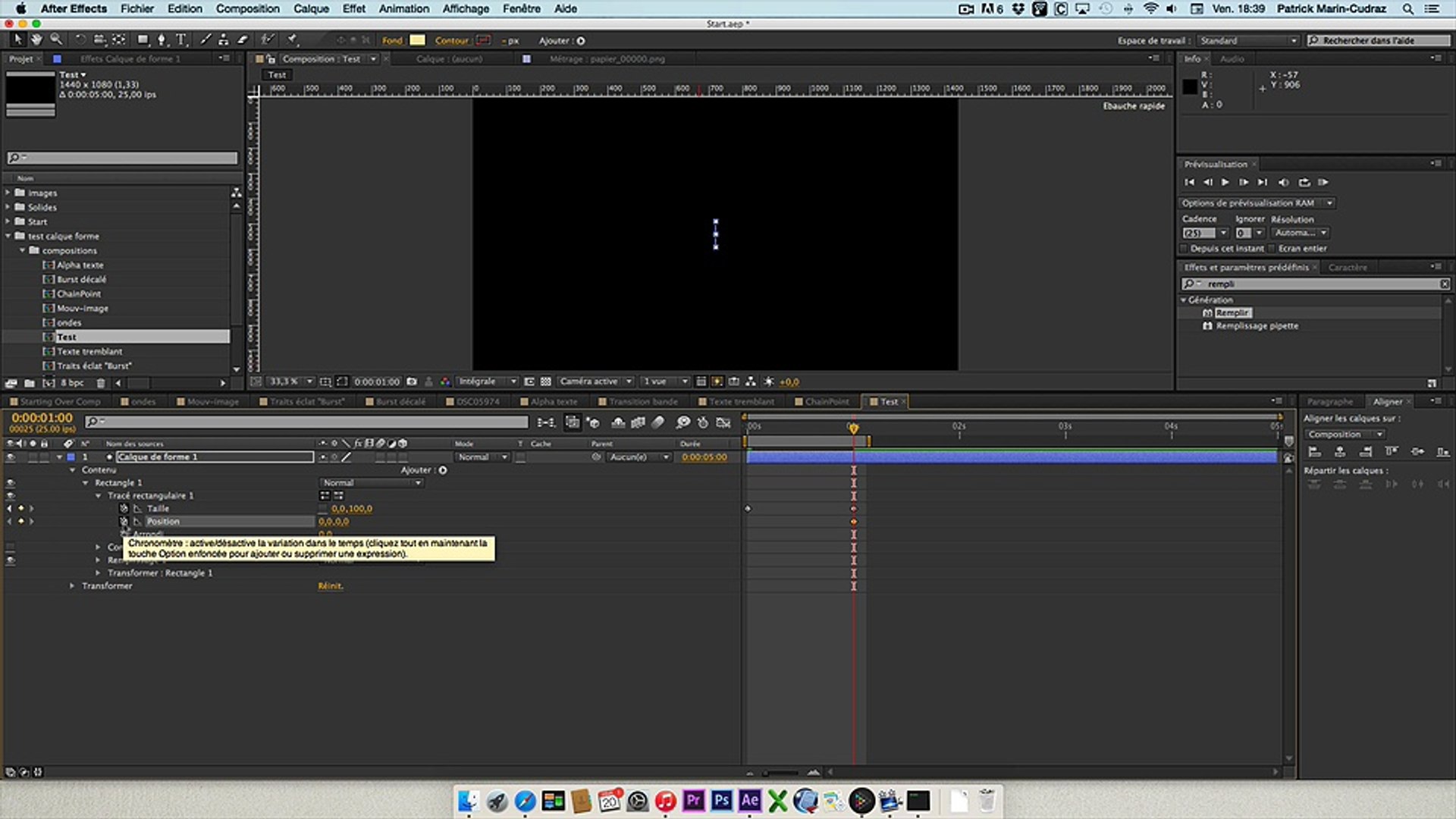Screen dimensions: 1456x819
Task: Open the Effet menu
Action: 353,8
